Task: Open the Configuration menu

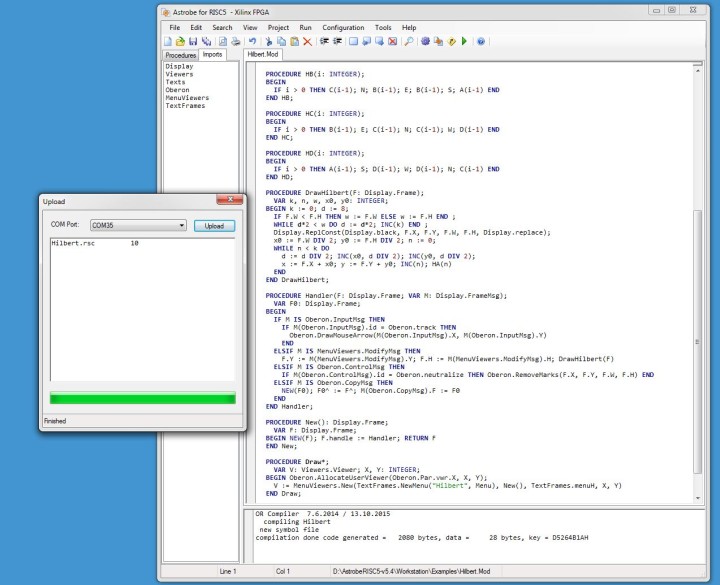Action: coord(343,28)
